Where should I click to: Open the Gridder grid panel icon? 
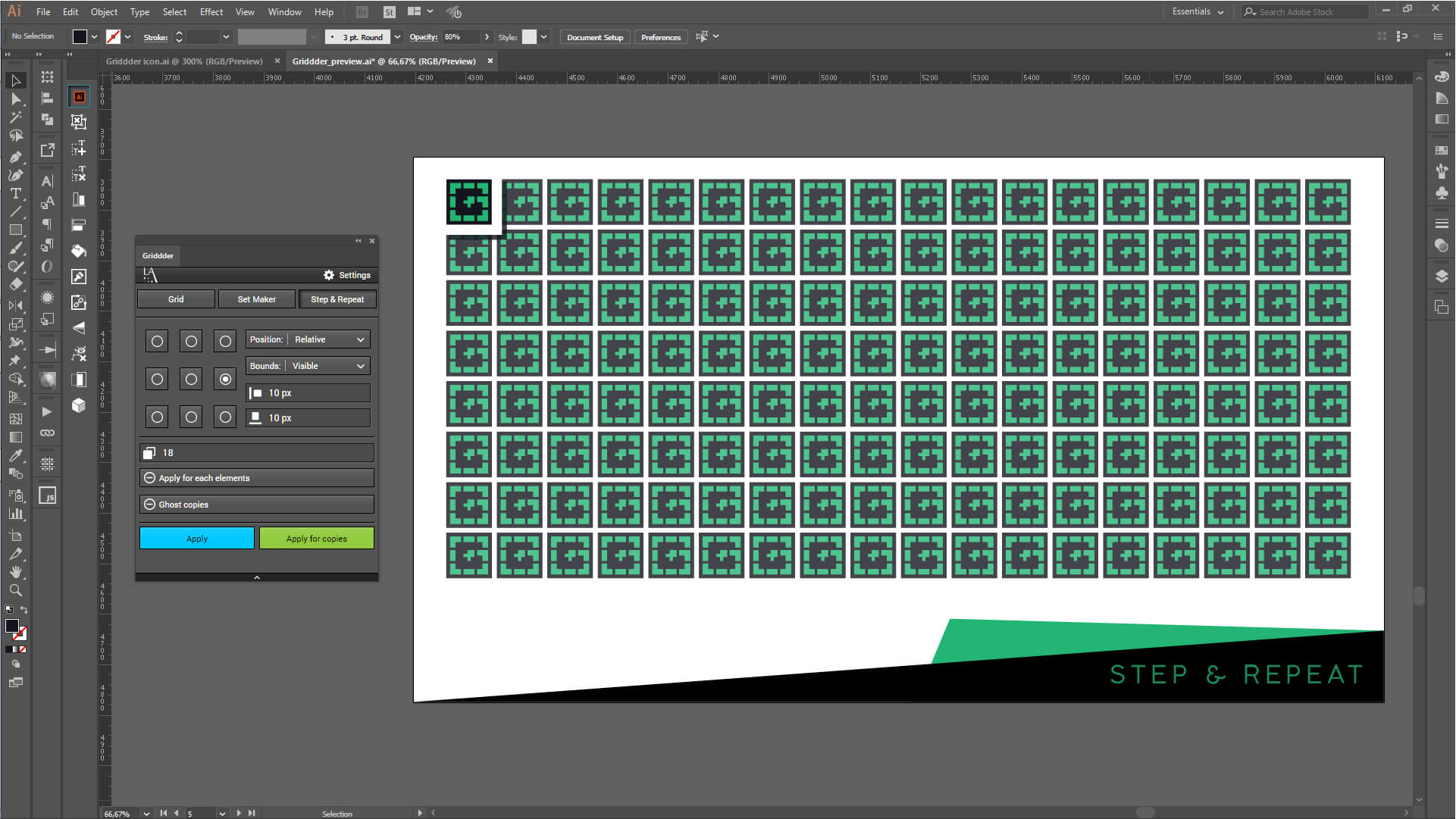pyautogui.click(x=47, y=463)
